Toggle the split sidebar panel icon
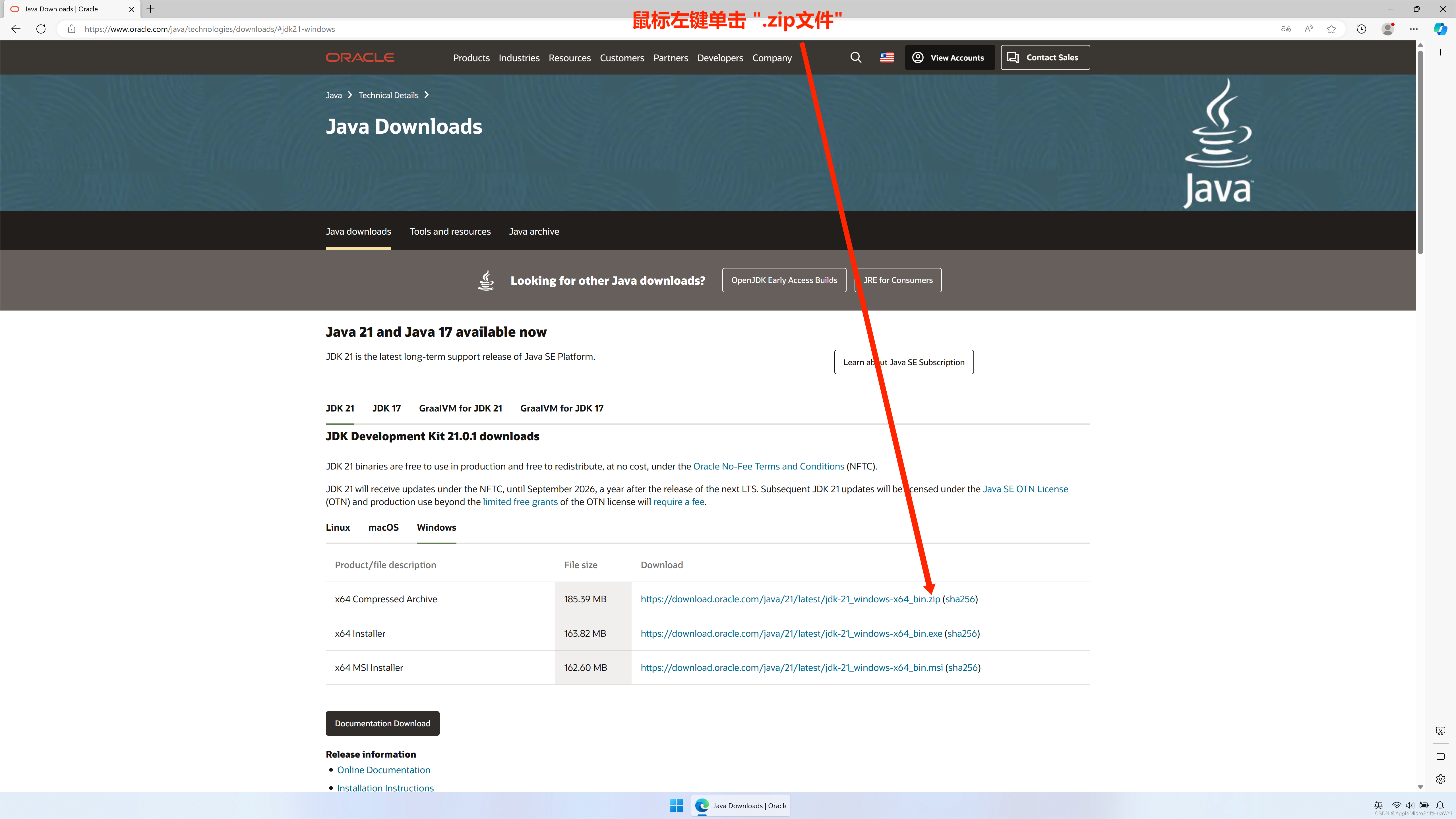Image resolution: width=1456 pixels, height=819 pixels. 1440,756
